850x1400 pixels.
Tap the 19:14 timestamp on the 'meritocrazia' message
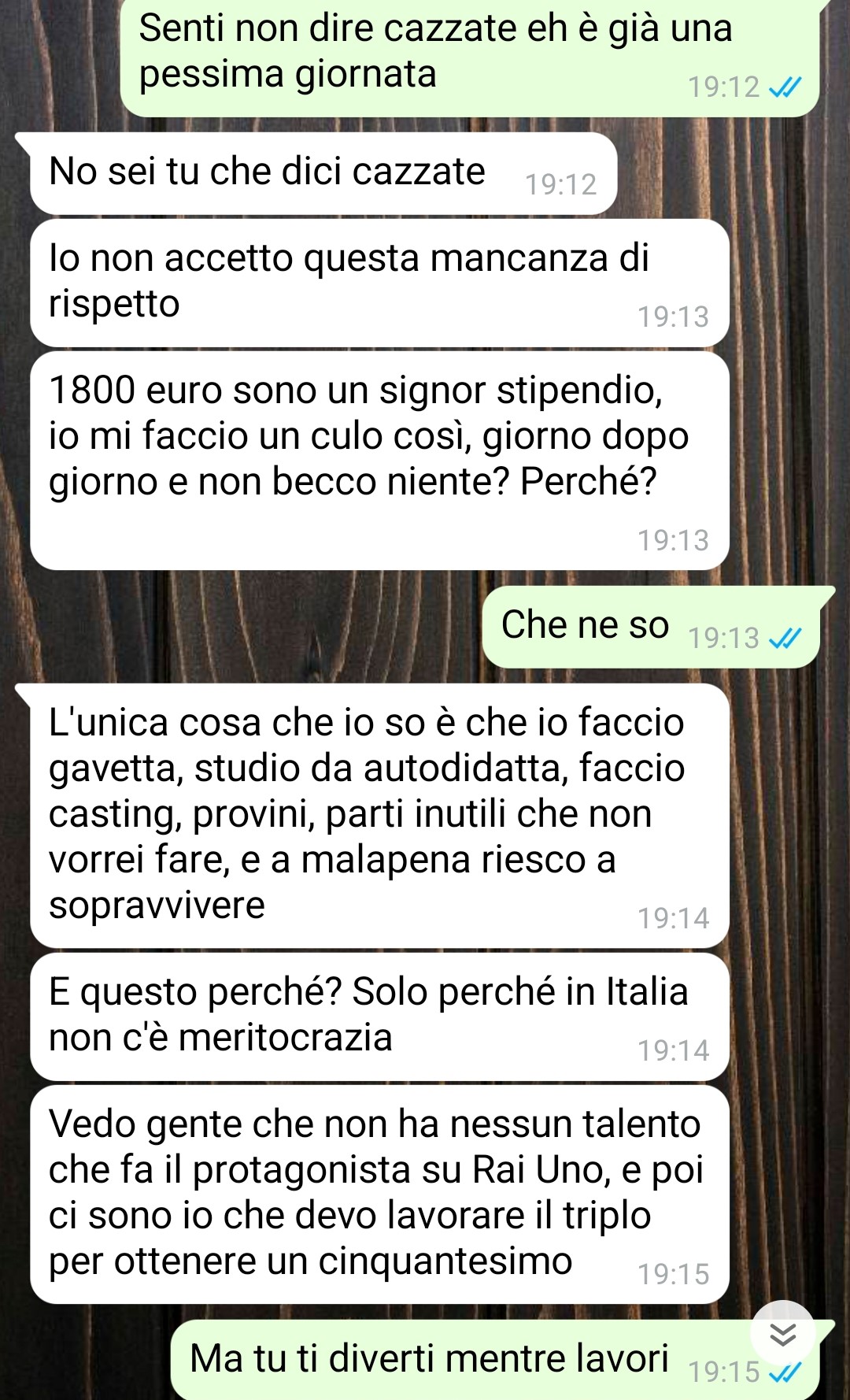(673, 1050)
